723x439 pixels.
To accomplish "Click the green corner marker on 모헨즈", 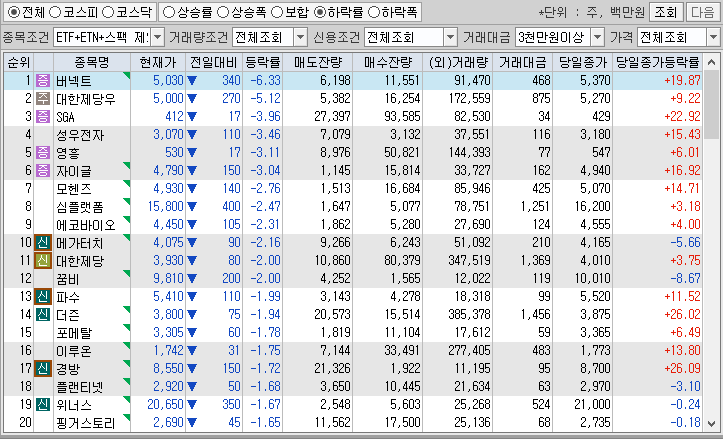I will [127, 184].
